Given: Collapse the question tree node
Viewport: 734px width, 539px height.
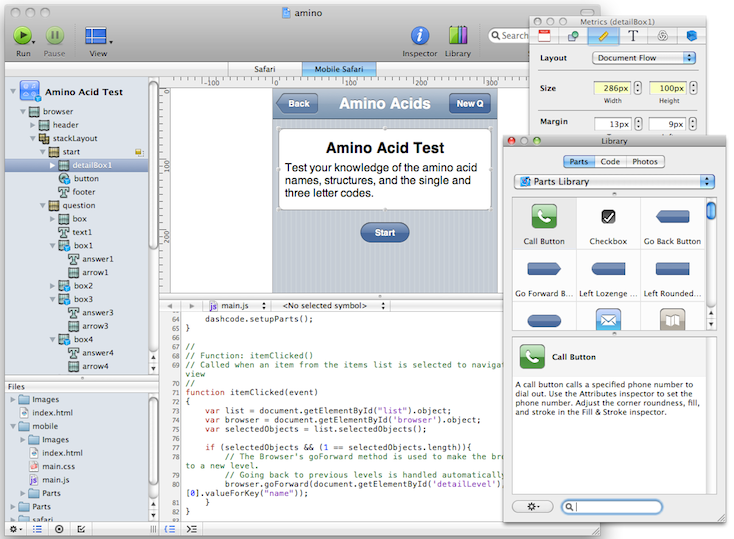Looking at the screenshot, I should (43, 206).
